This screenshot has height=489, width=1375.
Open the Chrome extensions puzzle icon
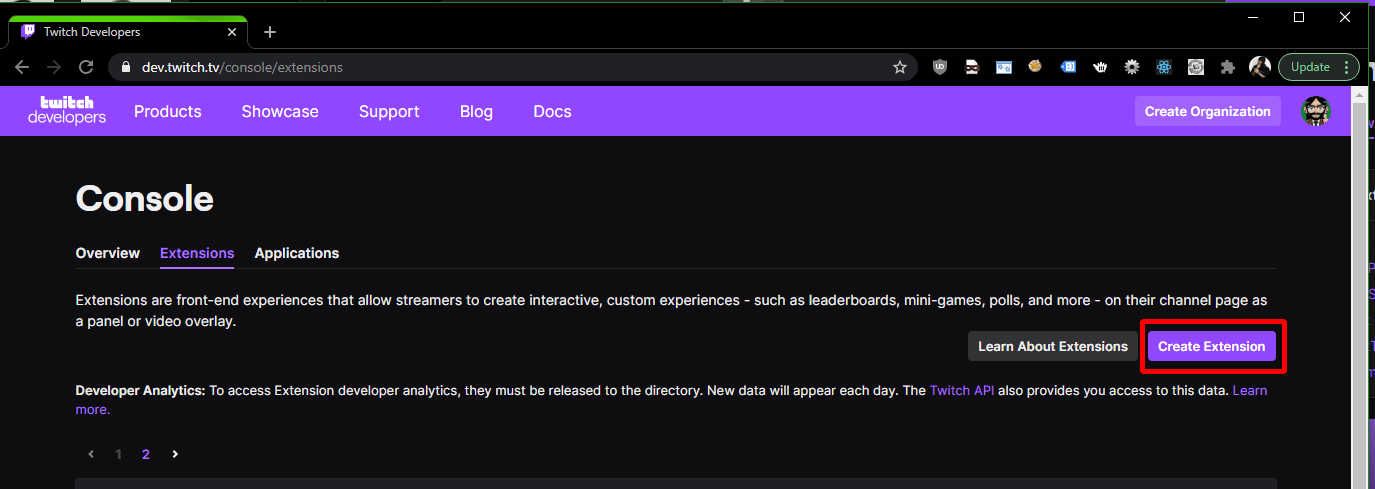(1228, 67)
